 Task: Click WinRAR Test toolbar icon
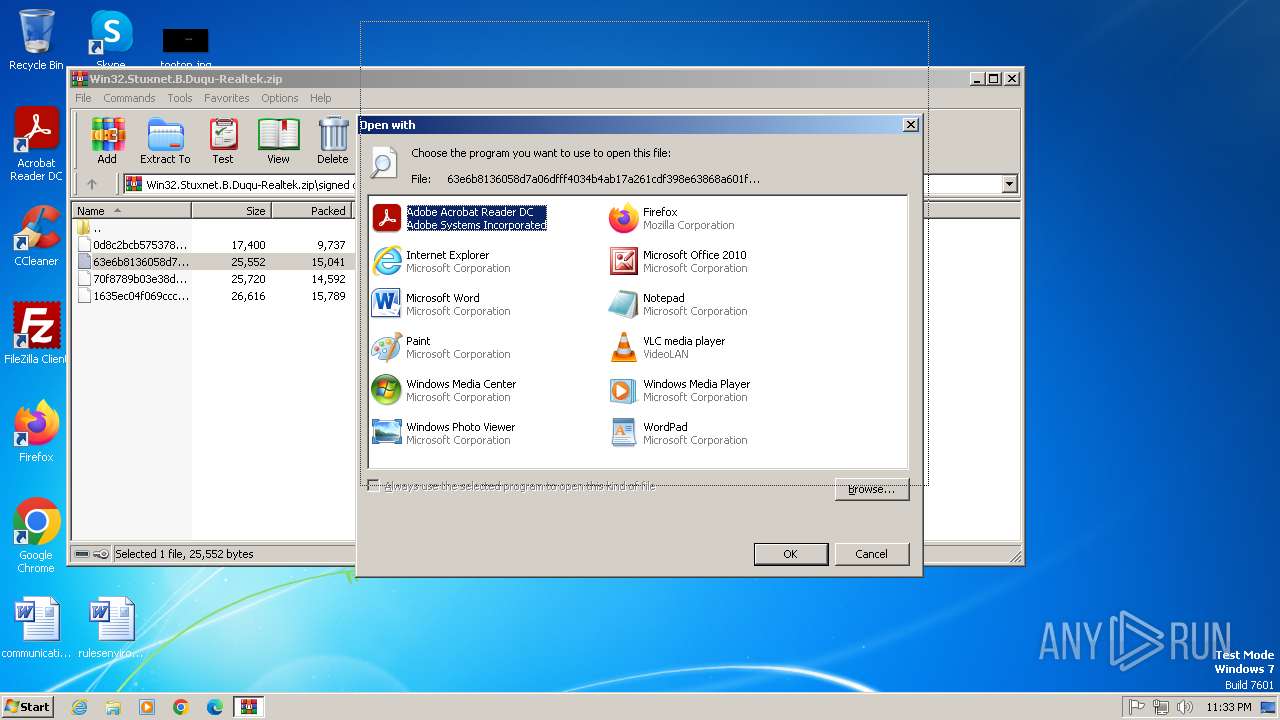tap(223, 141)
